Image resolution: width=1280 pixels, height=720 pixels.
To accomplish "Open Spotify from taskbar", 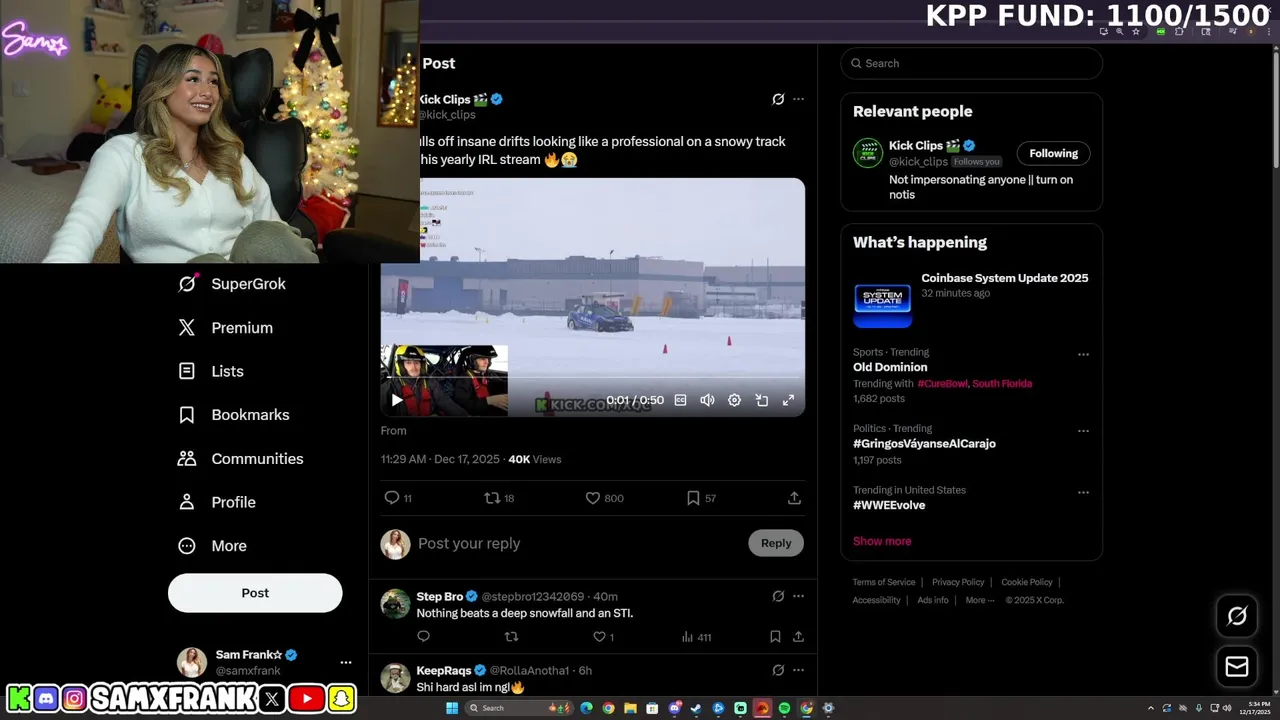I will tap(784, 708).
